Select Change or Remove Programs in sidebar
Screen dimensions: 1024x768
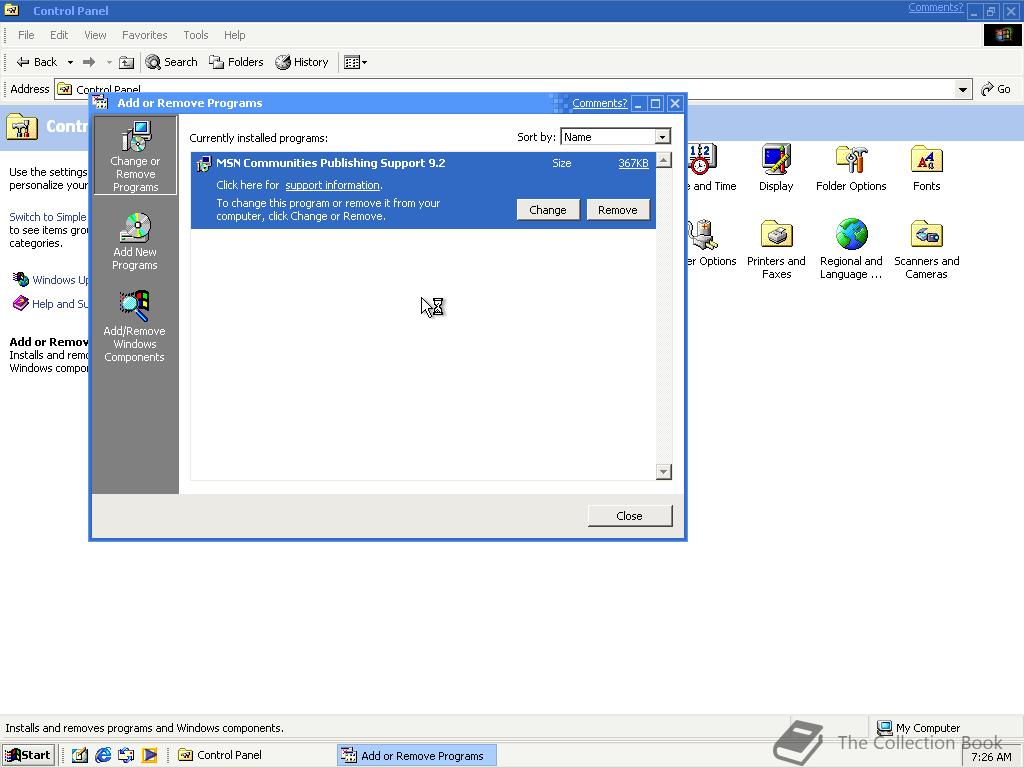click(134, 155)
